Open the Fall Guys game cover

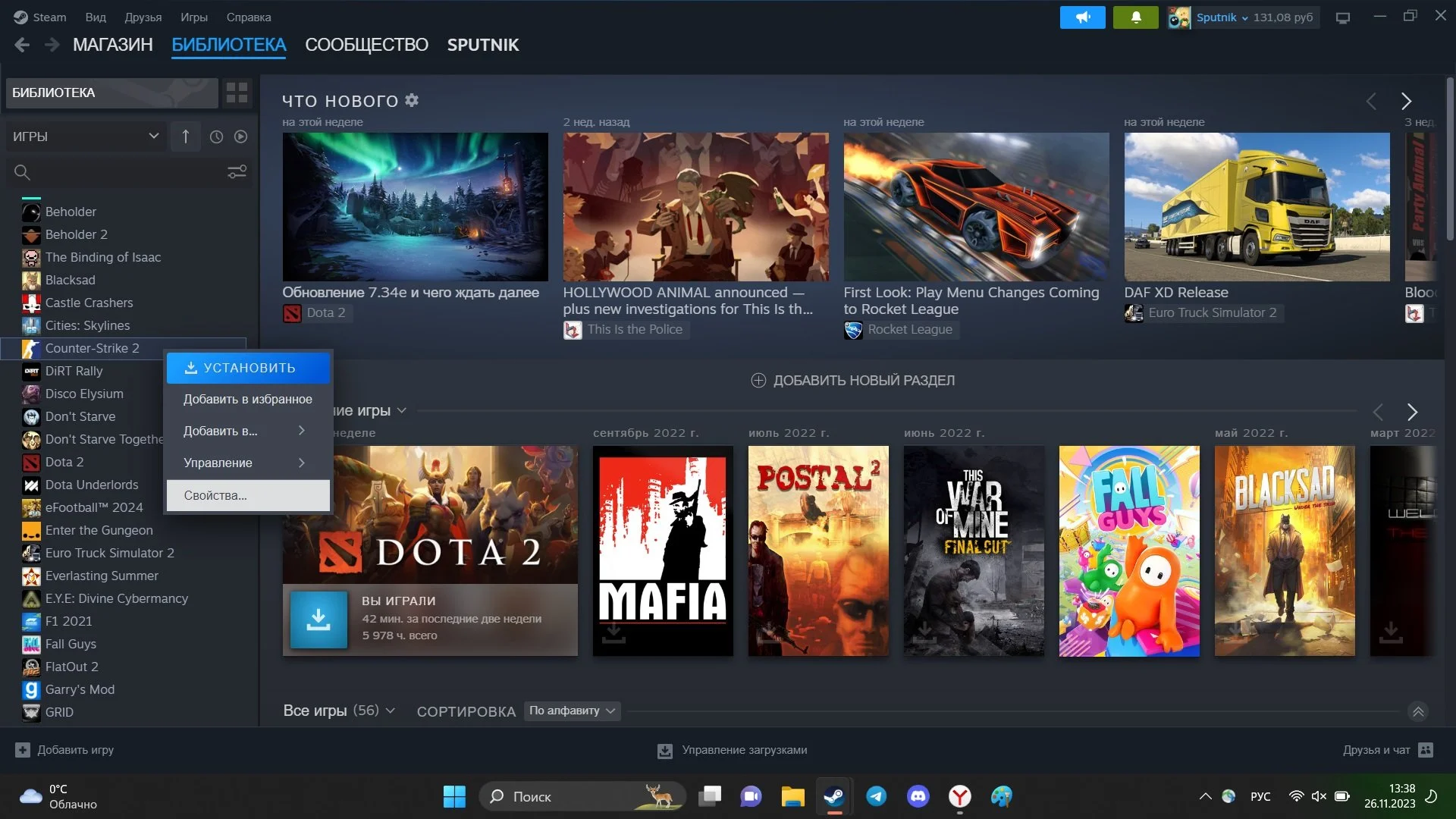1129,551
